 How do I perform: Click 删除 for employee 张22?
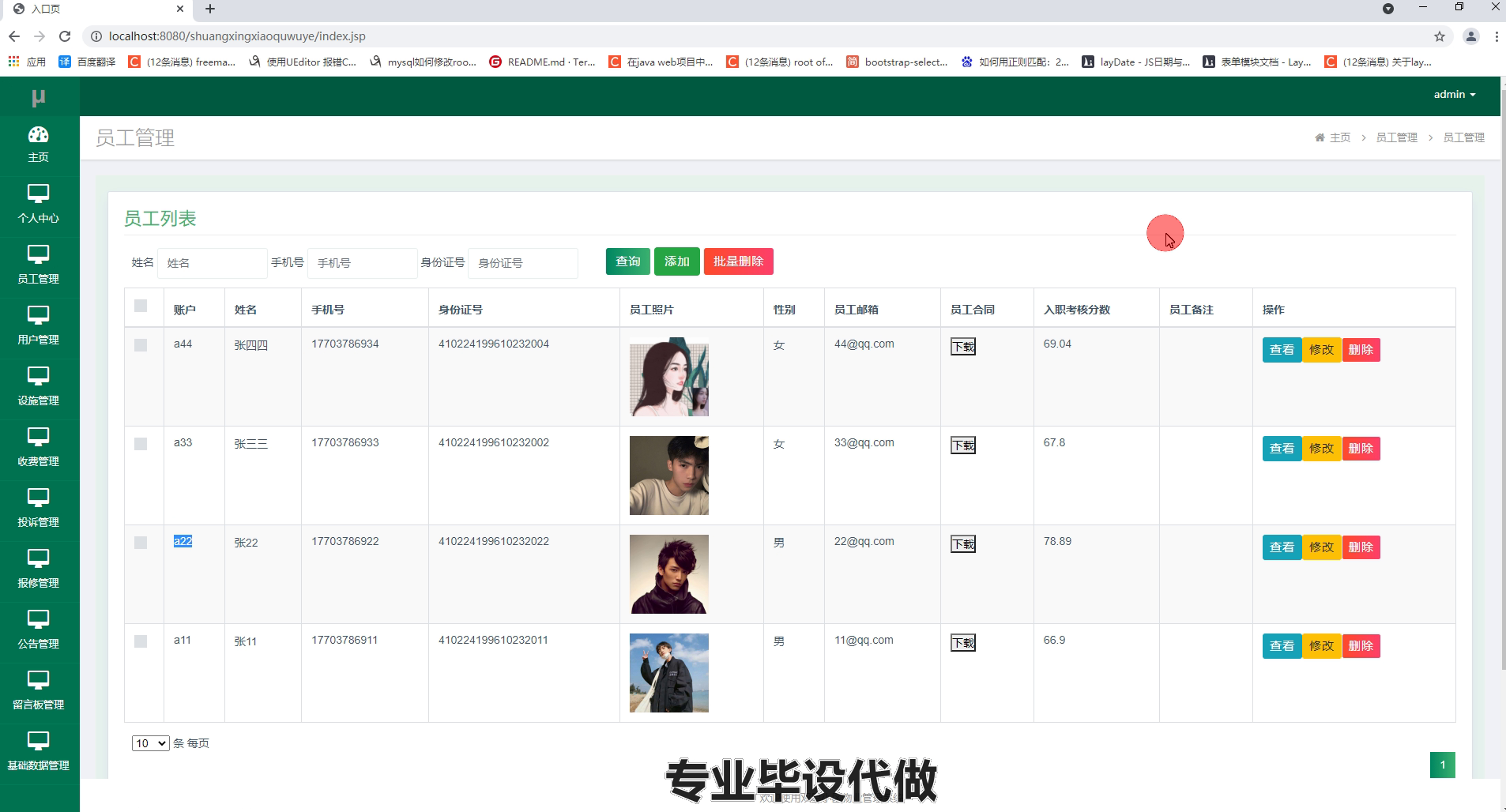click(x=1361, y=547)
